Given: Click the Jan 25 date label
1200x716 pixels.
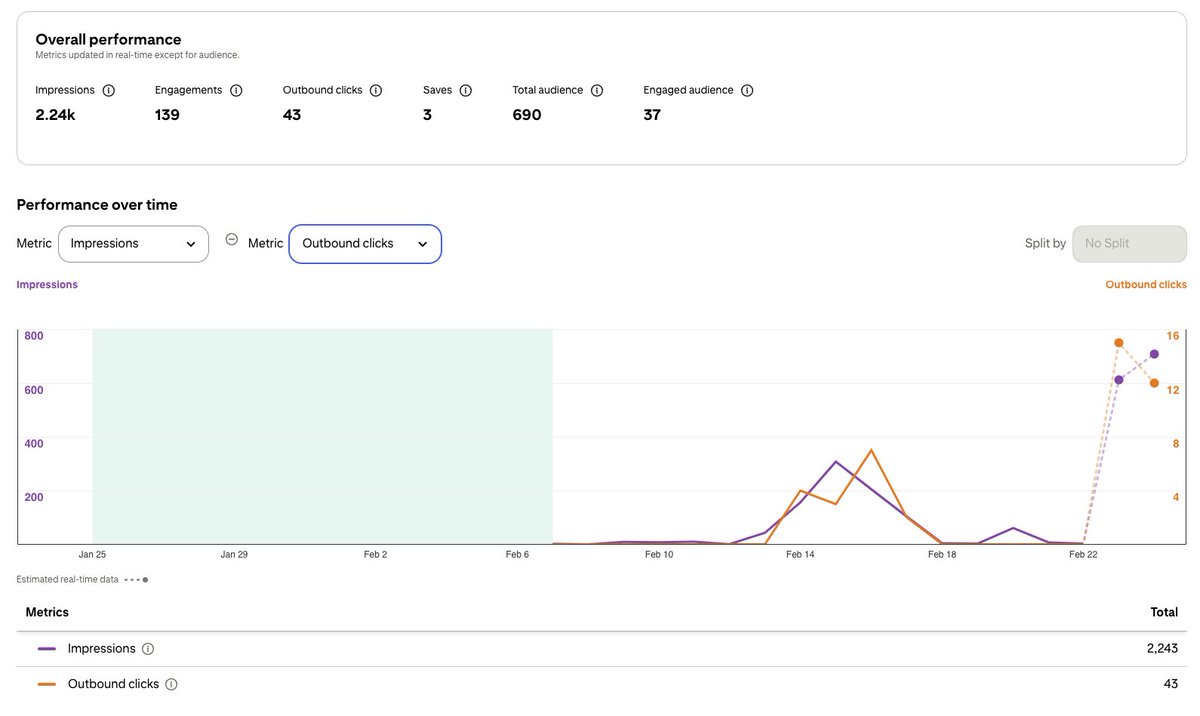Looking at the screenshot, I should 93,554.
